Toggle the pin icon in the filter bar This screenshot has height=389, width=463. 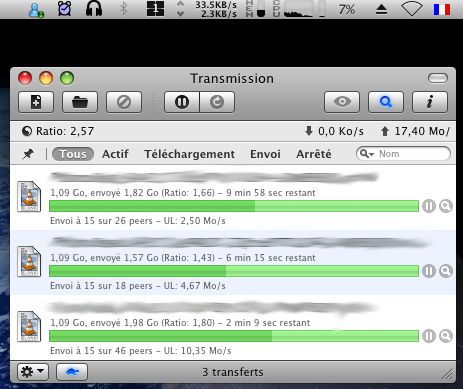[28, 154]
